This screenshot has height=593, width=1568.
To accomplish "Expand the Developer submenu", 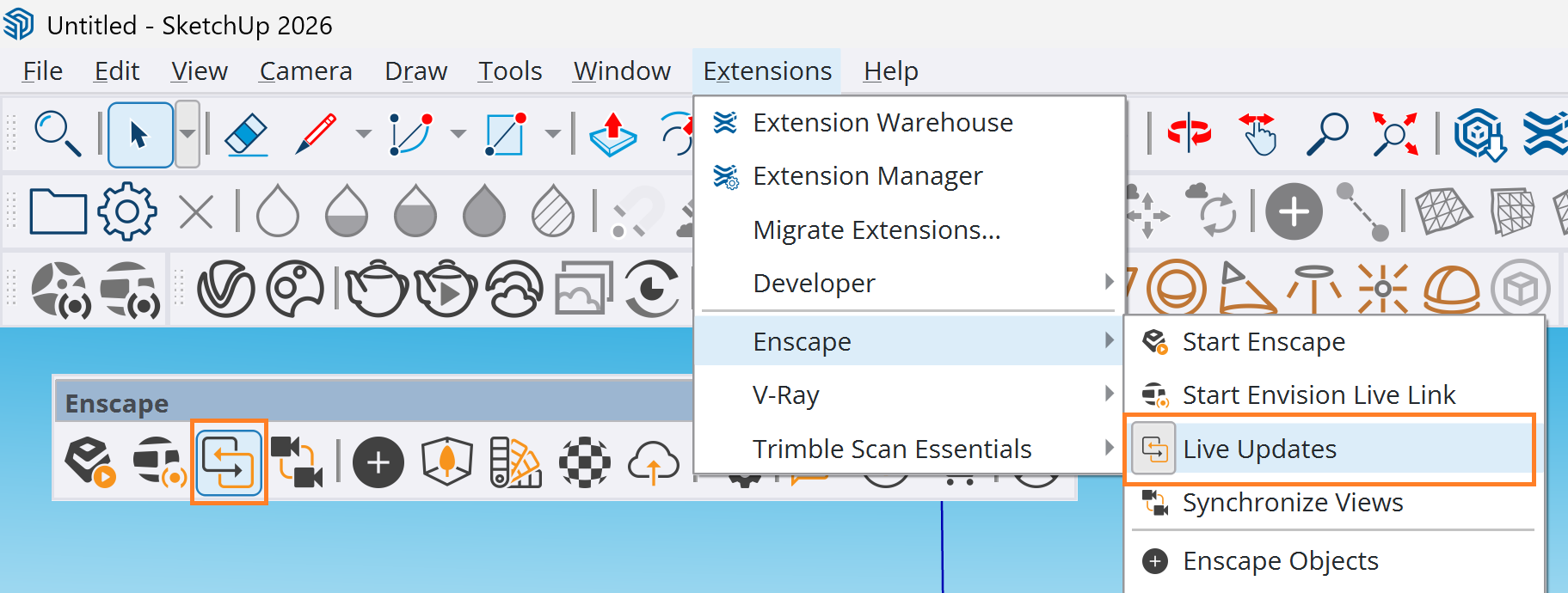I will pos(910,284).
